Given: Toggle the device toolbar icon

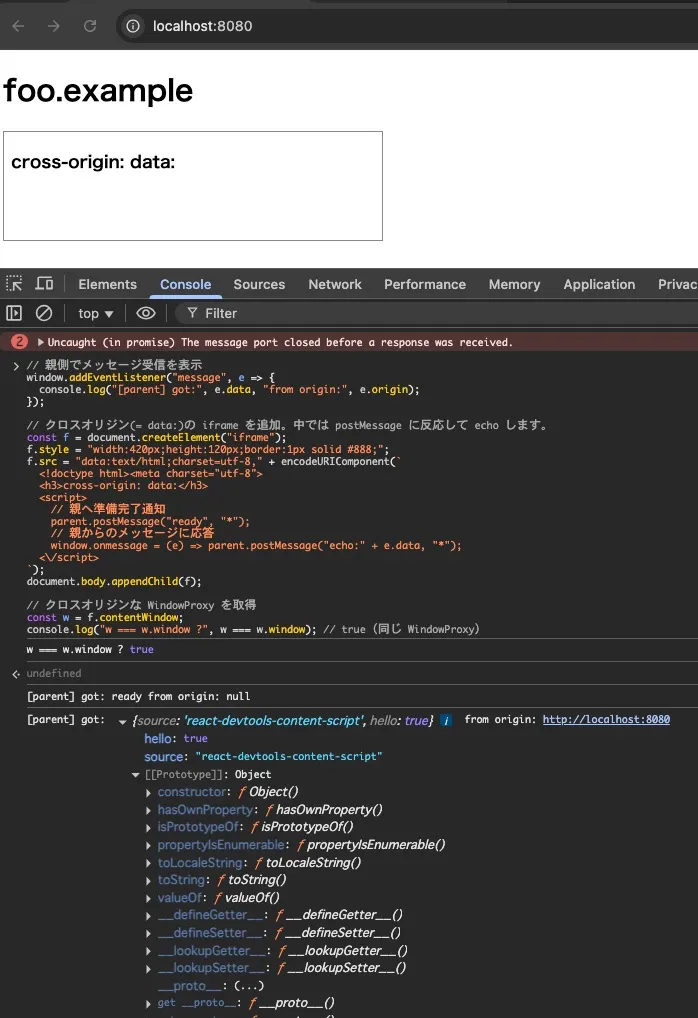Looking at the screenshot, I should pos(44,284).
